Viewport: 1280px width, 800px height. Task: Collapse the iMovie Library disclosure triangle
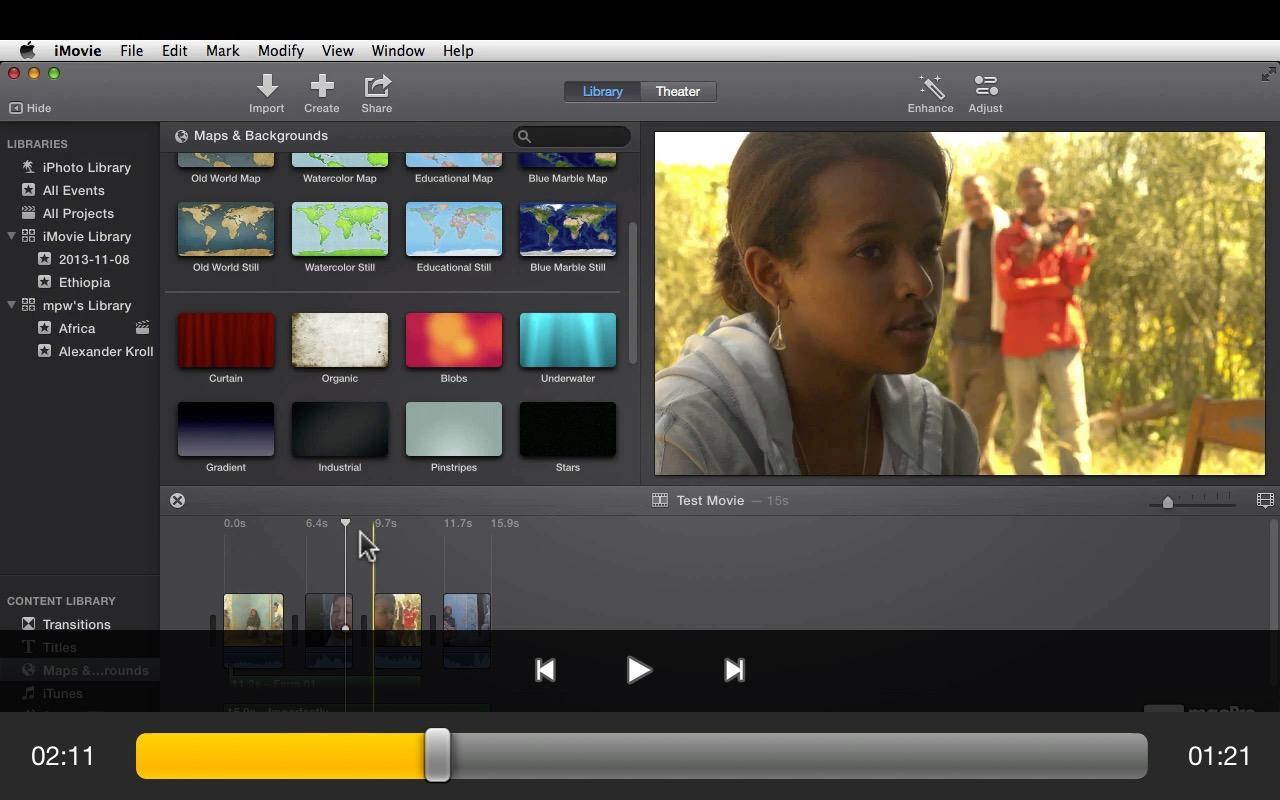click(11, 236)
